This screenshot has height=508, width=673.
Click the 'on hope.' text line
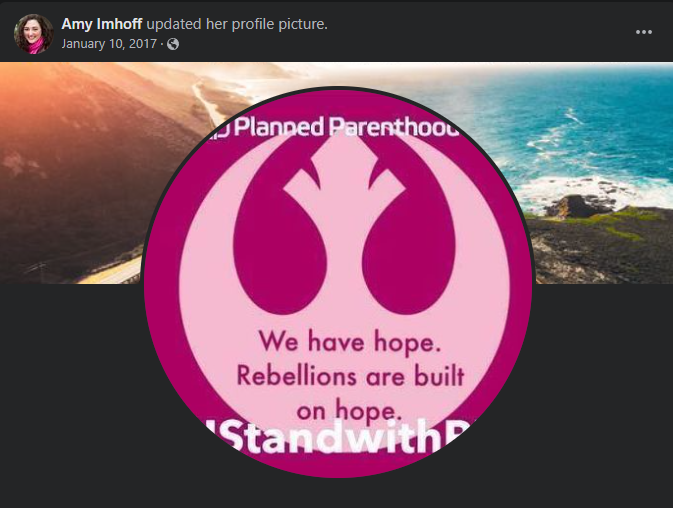349,411
